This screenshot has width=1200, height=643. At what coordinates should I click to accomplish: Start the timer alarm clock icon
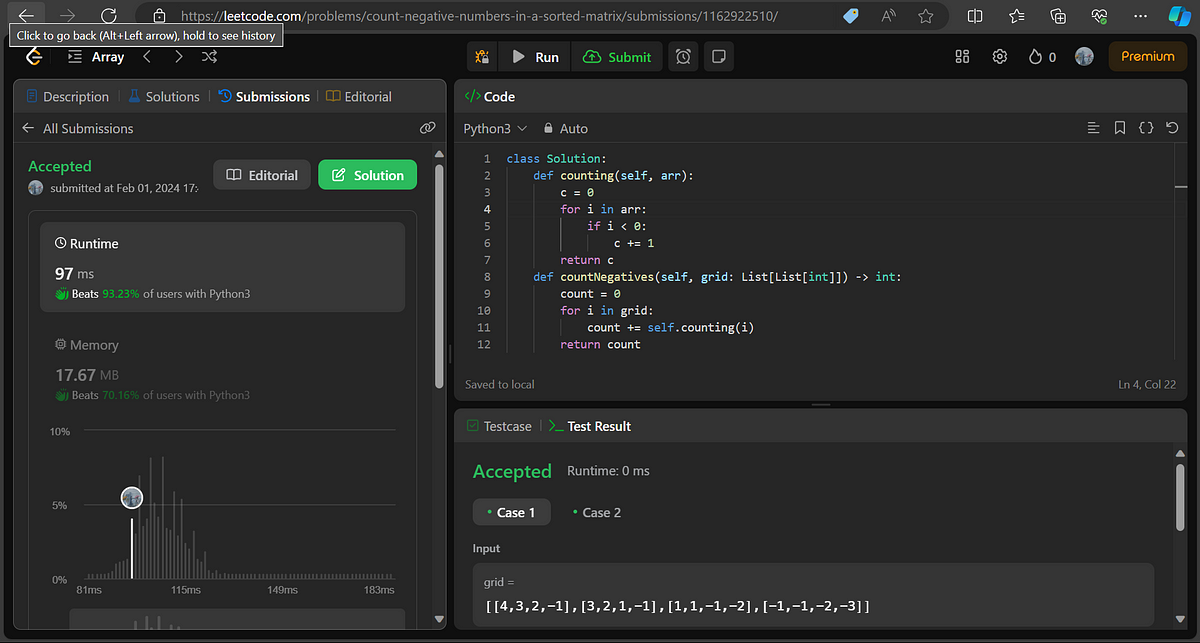[683, 57]
